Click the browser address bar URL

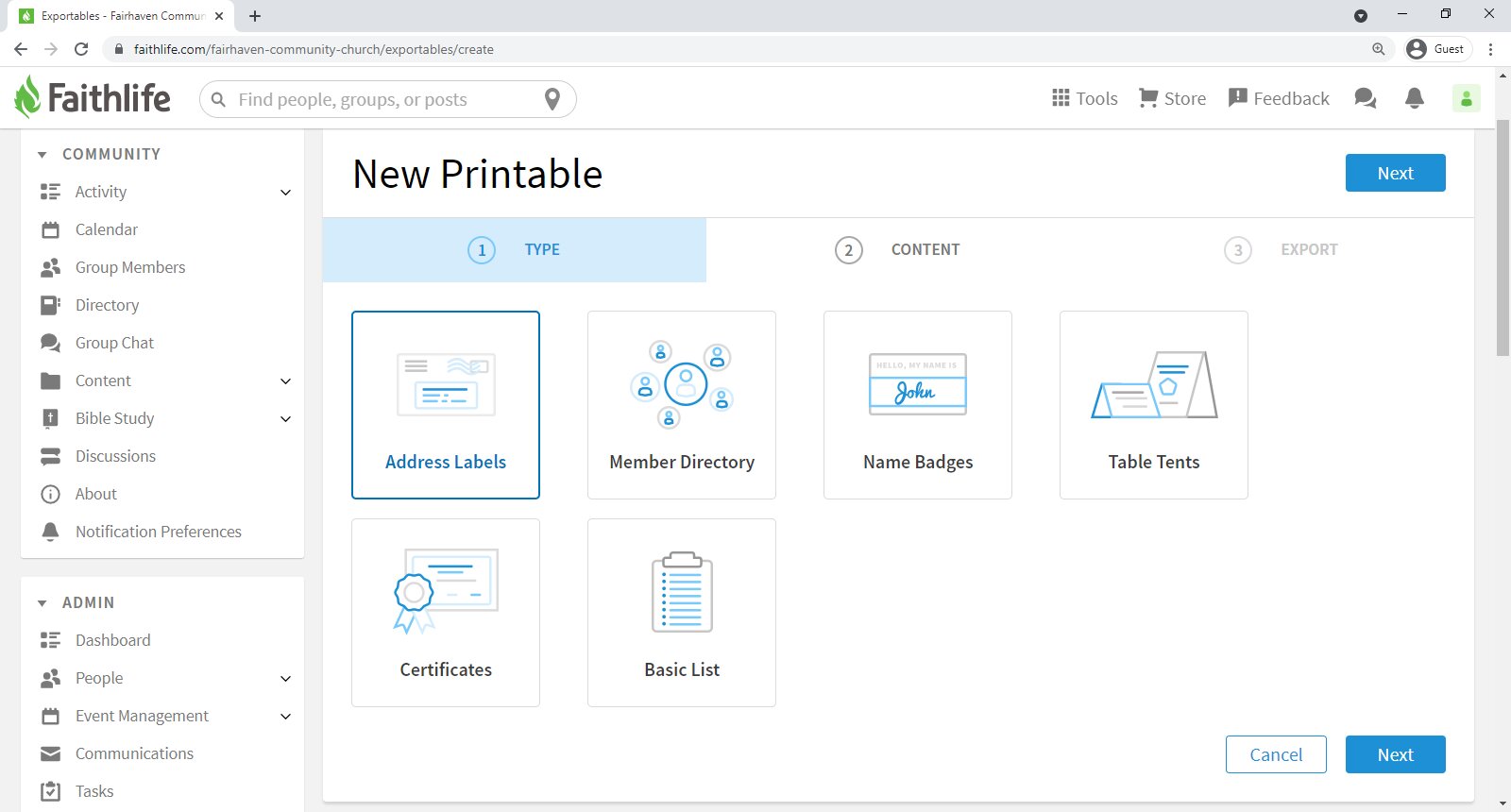[314, 49]
